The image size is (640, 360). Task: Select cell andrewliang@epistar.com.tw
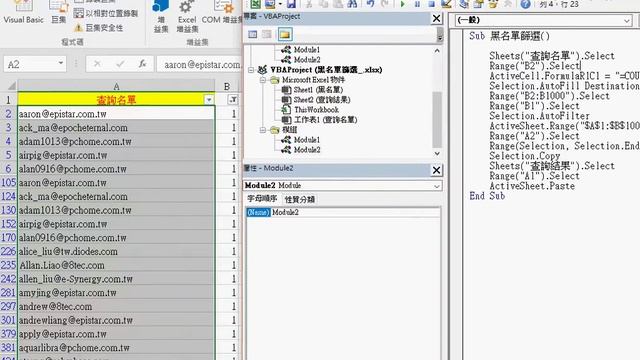click(116, 320)
